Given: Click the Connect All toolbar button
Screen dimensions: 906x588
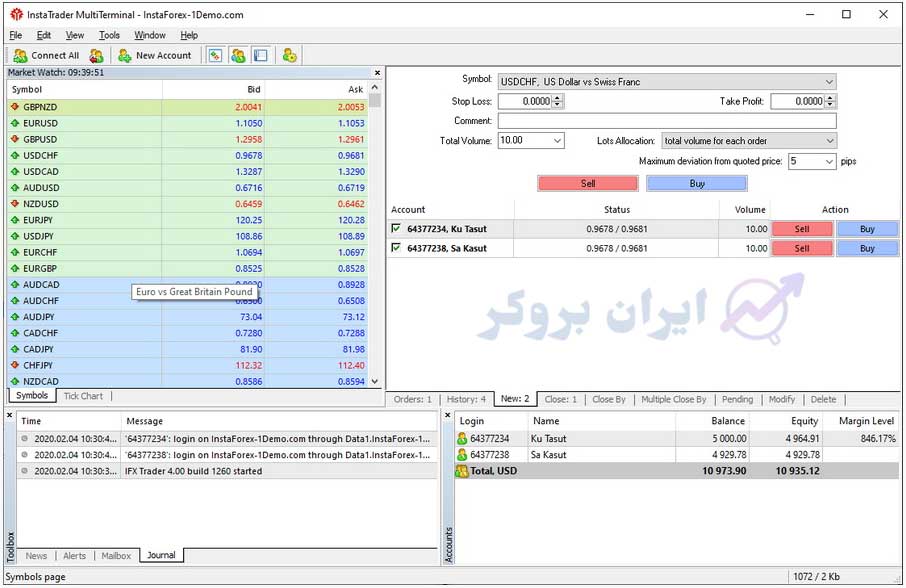Looking at the screenshot, I should tap(46, 55).
